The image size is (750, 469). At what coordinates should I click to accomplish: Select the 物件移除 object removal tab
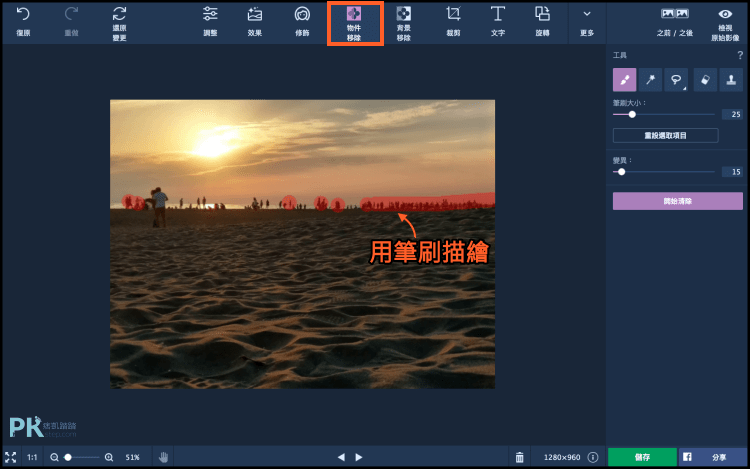tap(354, 23)
